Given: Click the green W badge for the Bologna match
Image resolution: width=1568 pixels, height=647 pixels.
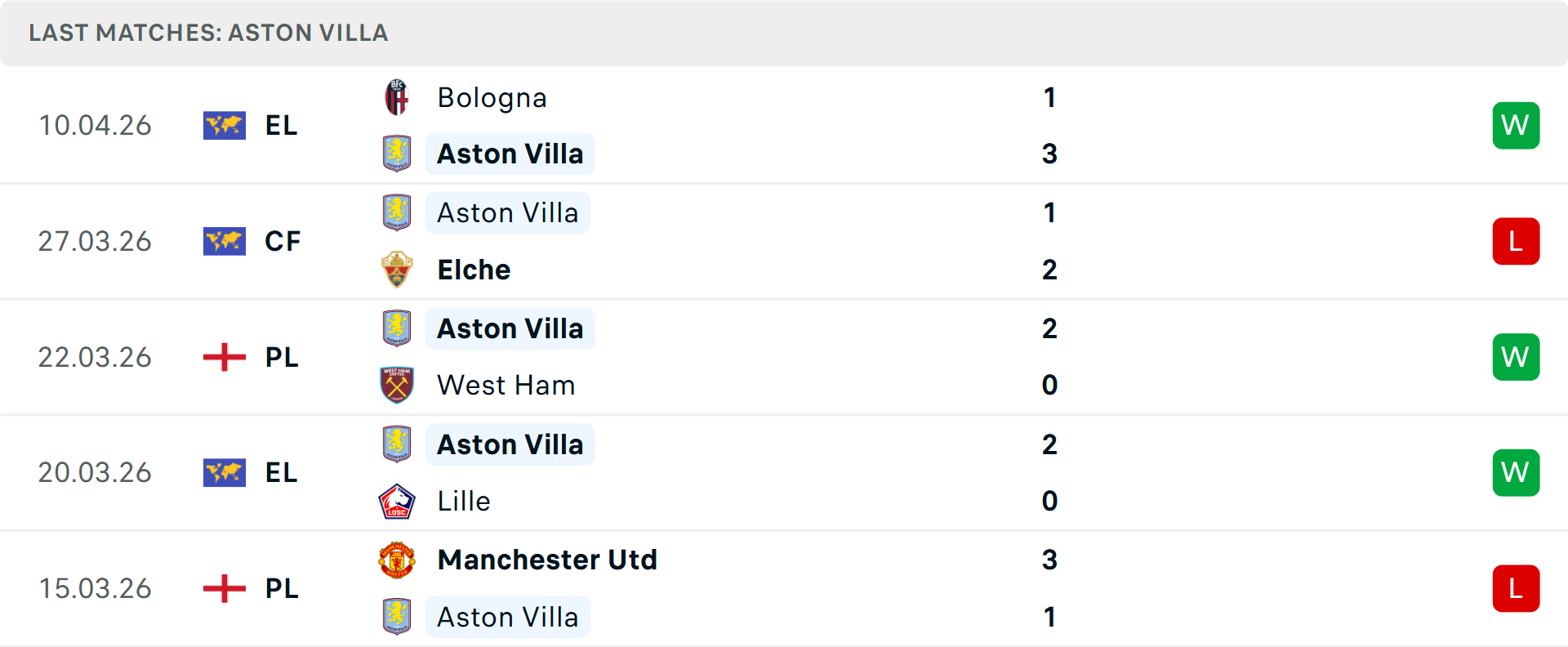Looking at the screenshot, I should tap(1517, 126).
